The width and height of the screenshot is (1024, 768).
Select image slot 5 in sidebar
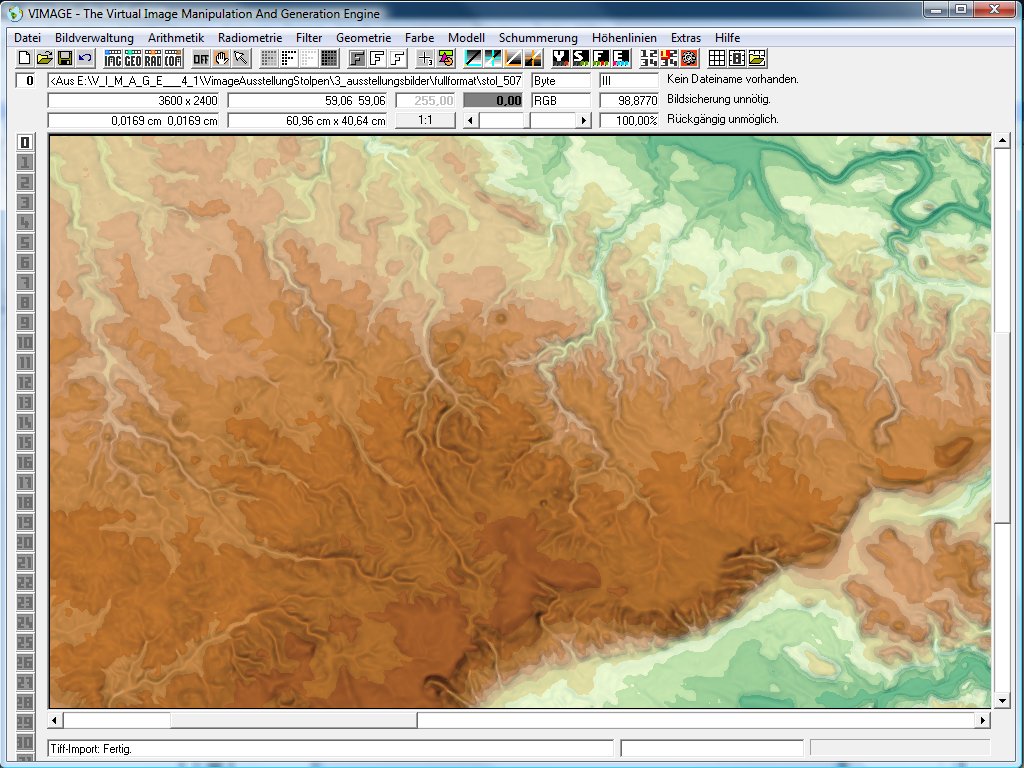[25, 242]
